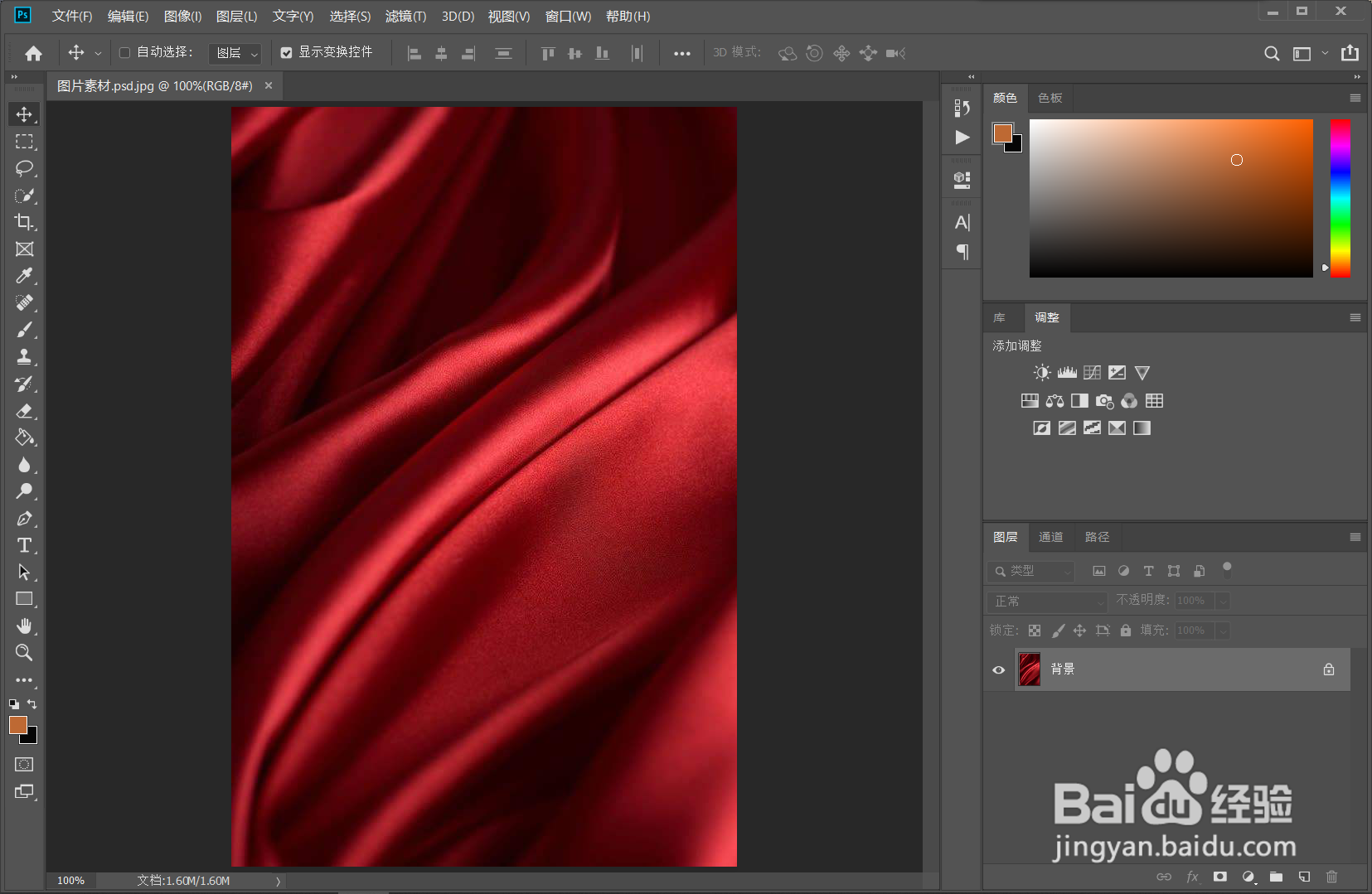This screenshot has height=894, width=1372.
Task: Toggle the type layer filter
Action: [1148, 571]
